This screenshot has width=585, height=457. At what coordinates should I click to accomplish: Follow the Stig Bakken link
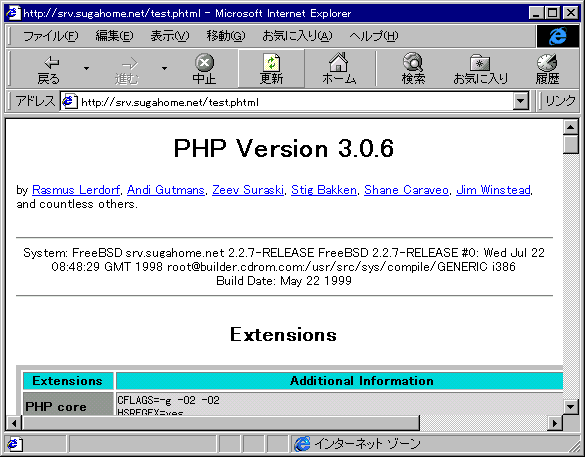324,190
